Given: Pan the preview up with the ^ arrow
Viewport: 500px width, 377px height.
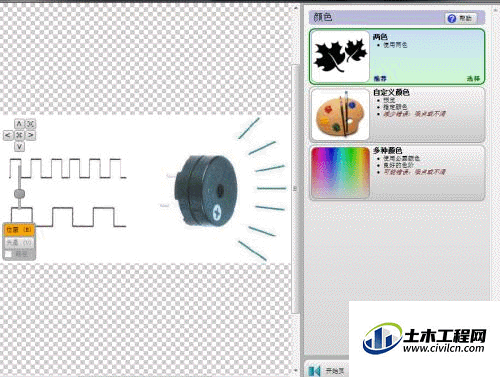Looking at the screenshot, I should (19, 124).
